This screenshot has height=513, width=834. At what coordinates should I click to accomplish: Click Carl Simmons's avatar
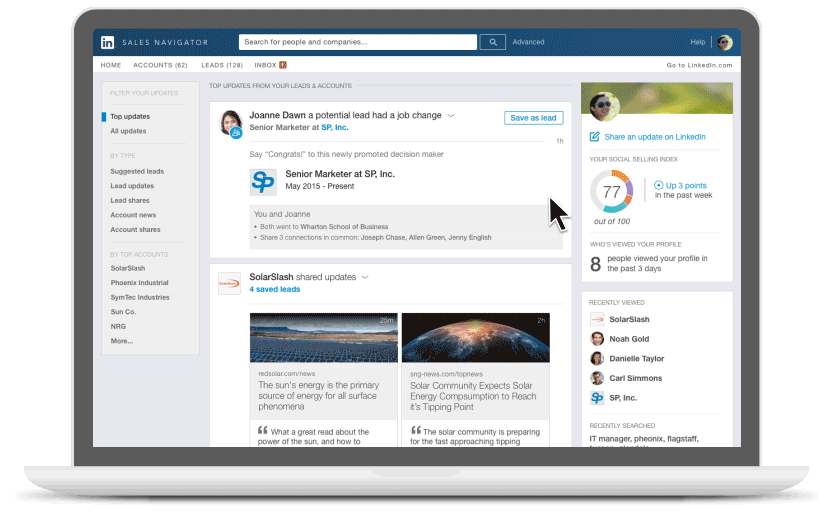[x=597, y=378]
